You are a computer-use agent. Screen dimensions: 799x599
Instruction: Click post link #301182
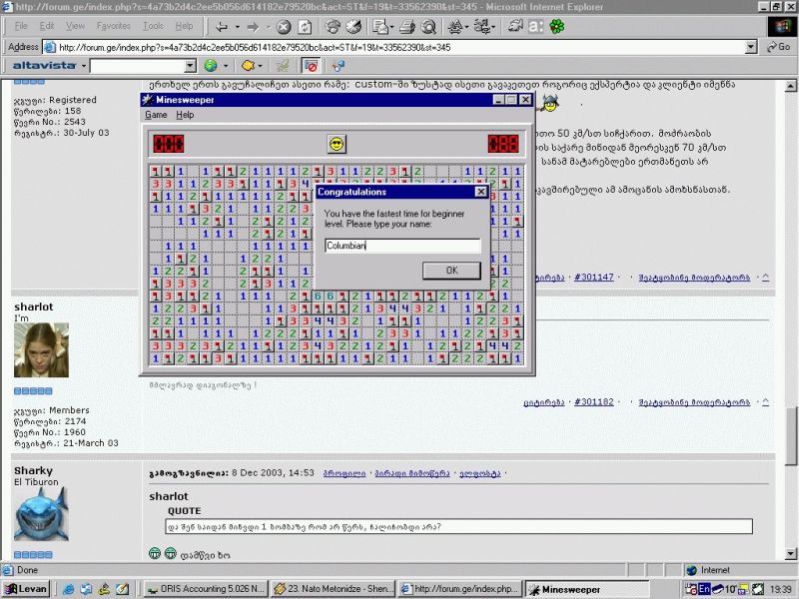click(x=594, y=402)
